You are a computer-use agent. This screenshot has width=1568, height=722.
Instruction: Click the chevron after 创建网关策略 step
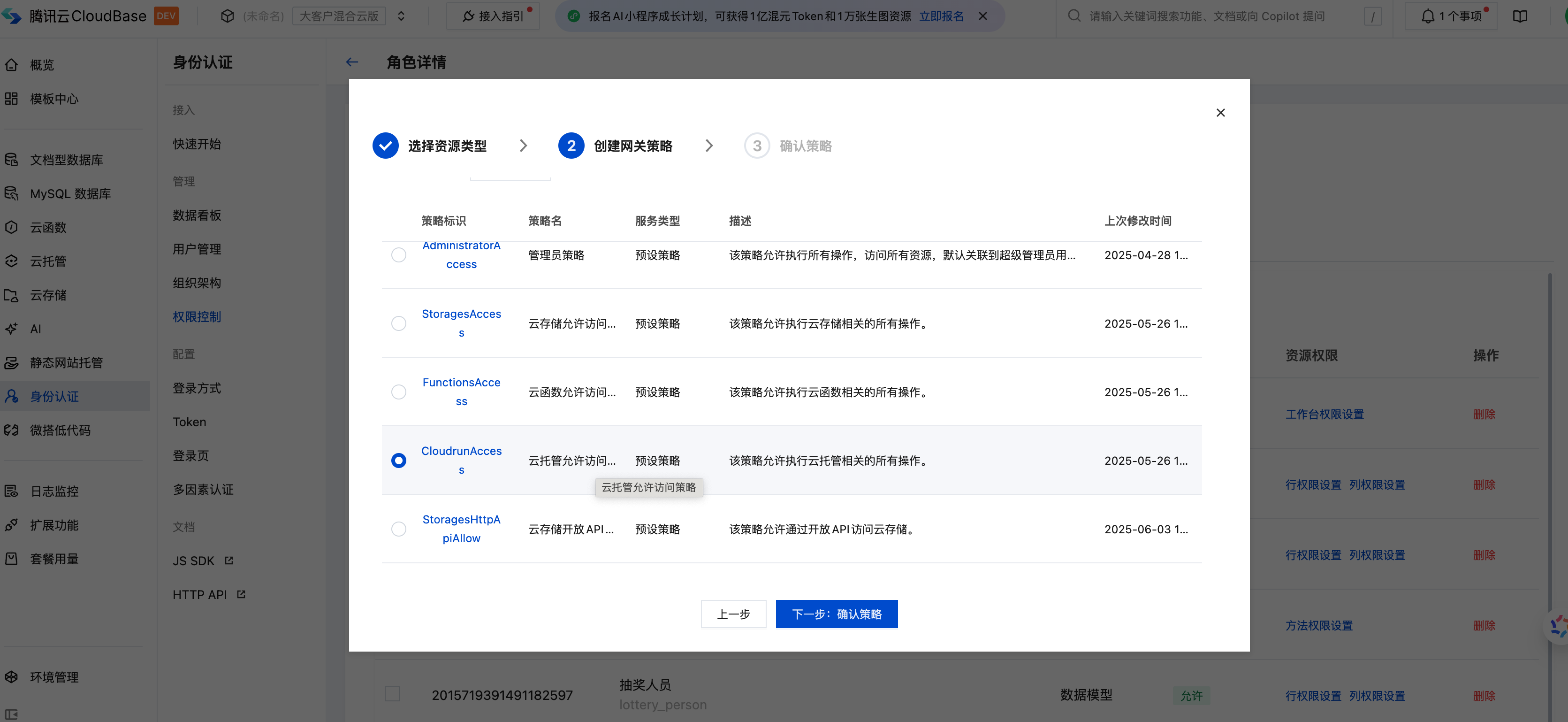click(708, 146)
